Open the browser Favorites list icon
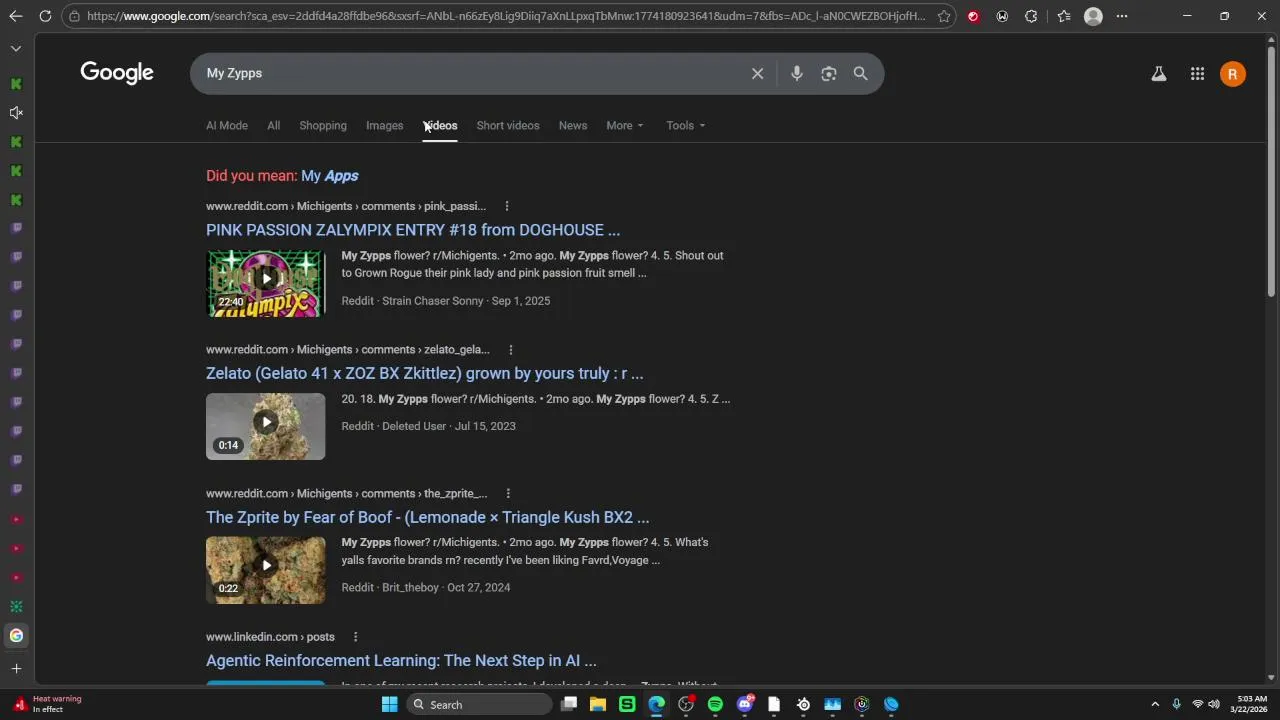 1063,16
